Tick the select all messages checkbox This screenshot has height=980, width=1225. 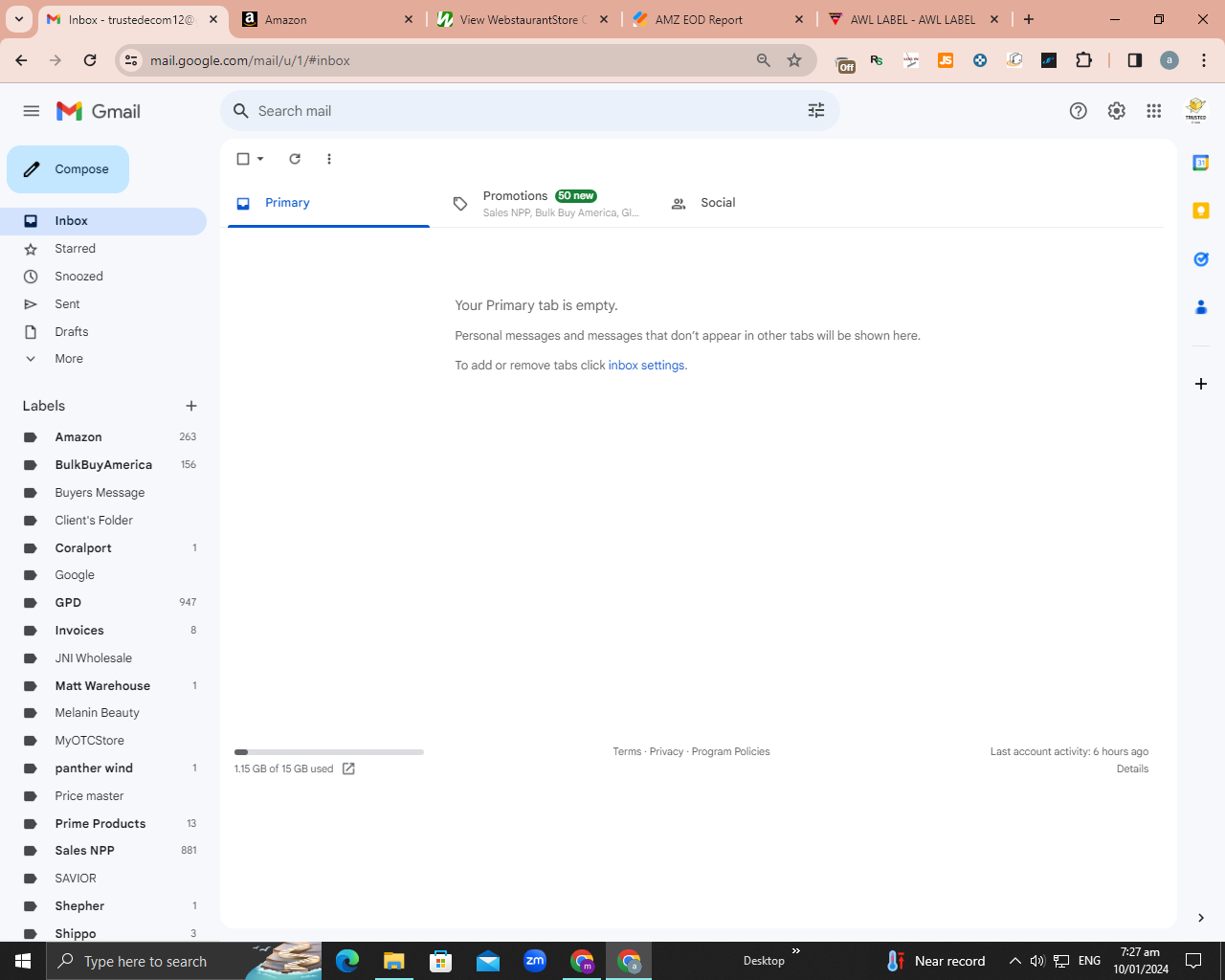243,159
